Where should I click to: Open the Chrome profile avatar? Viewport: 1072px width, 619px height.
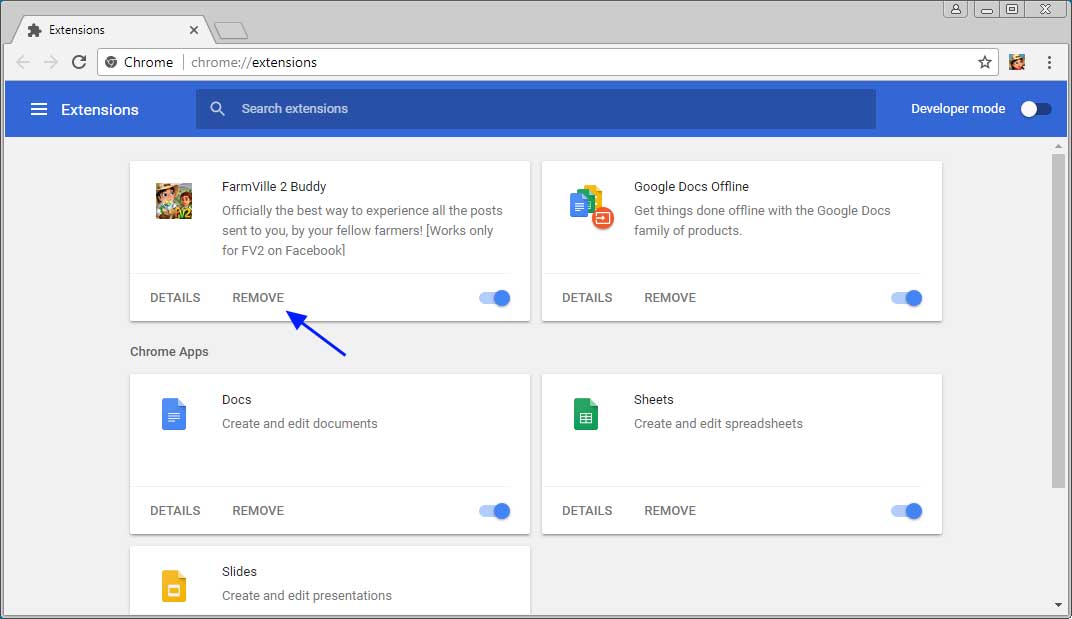tap(1016, 61)
